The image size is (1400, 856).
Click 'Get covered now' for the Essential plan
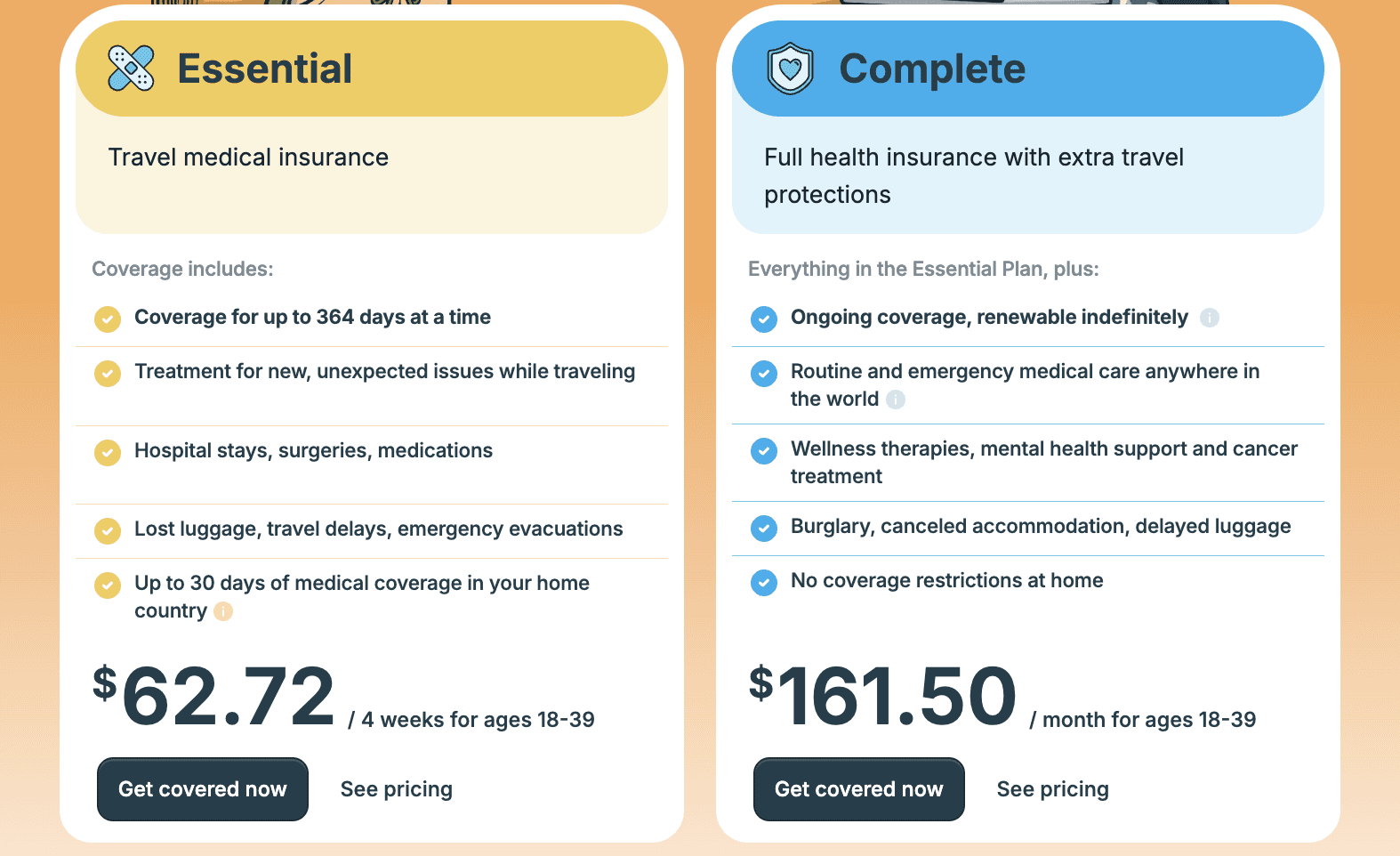coord(202,788)
